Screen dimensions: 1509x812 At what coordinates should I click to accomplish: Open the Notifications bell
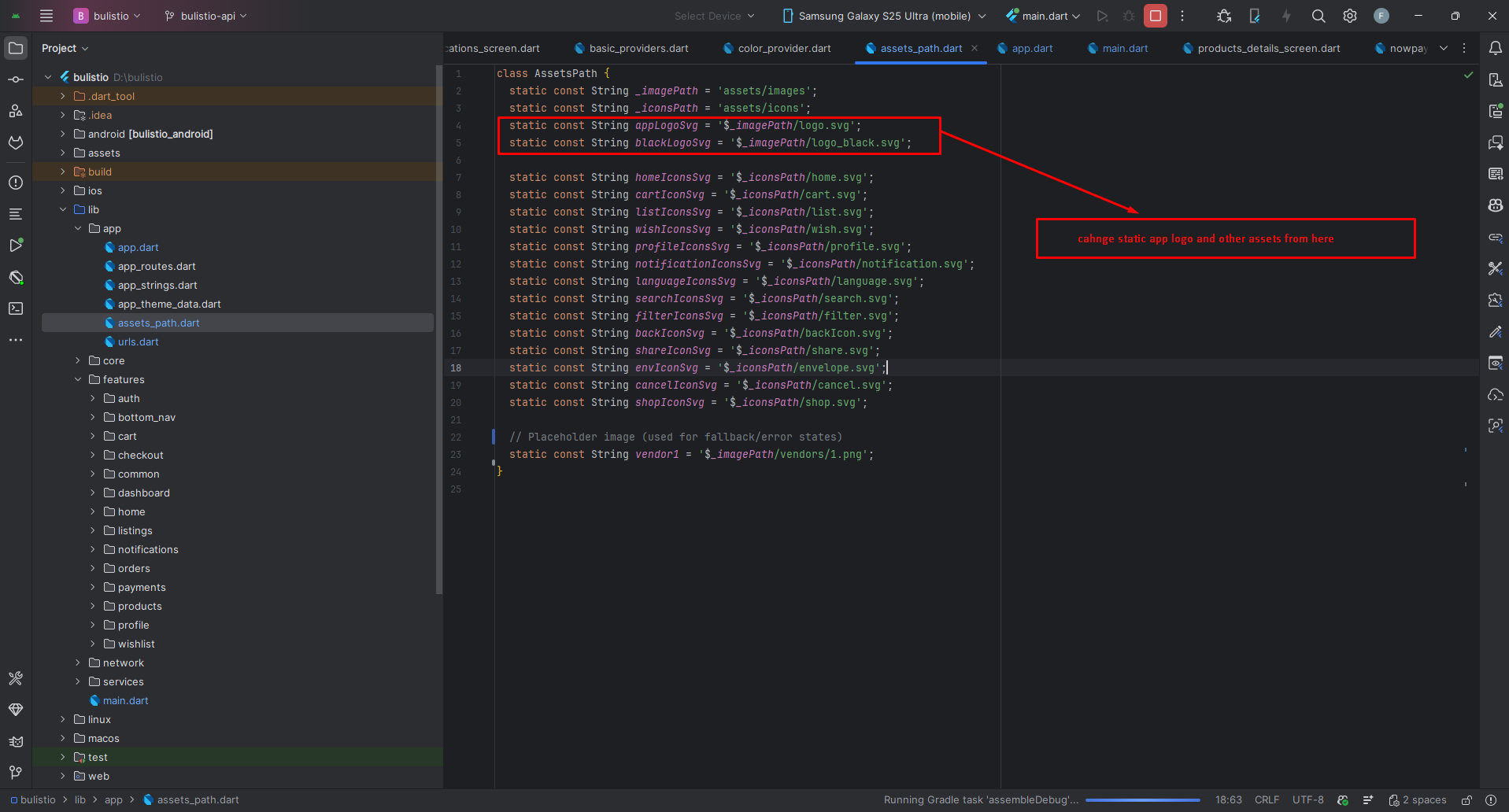[x=1496, y=48]
